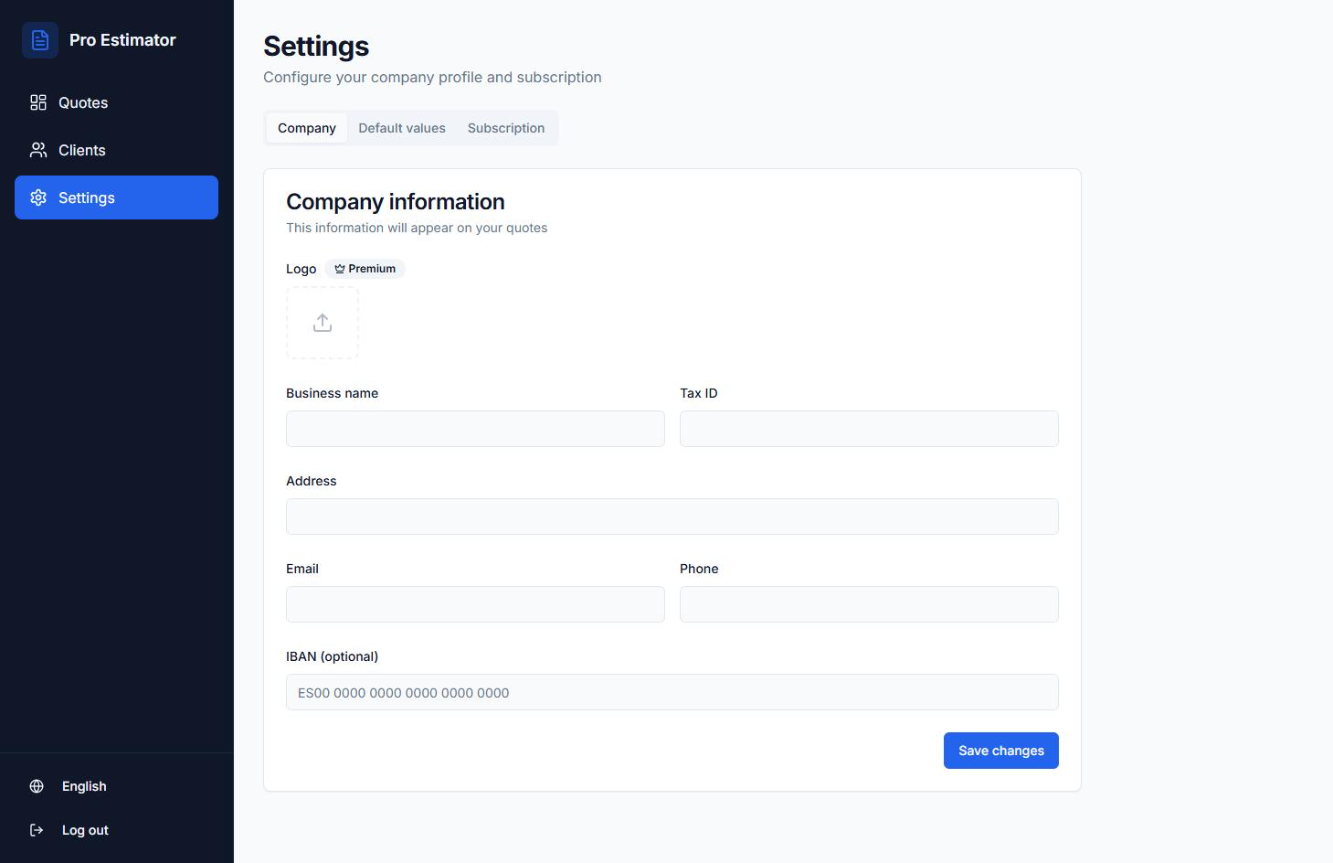Click the Log out arrow icon

click(x=37, y=830)
